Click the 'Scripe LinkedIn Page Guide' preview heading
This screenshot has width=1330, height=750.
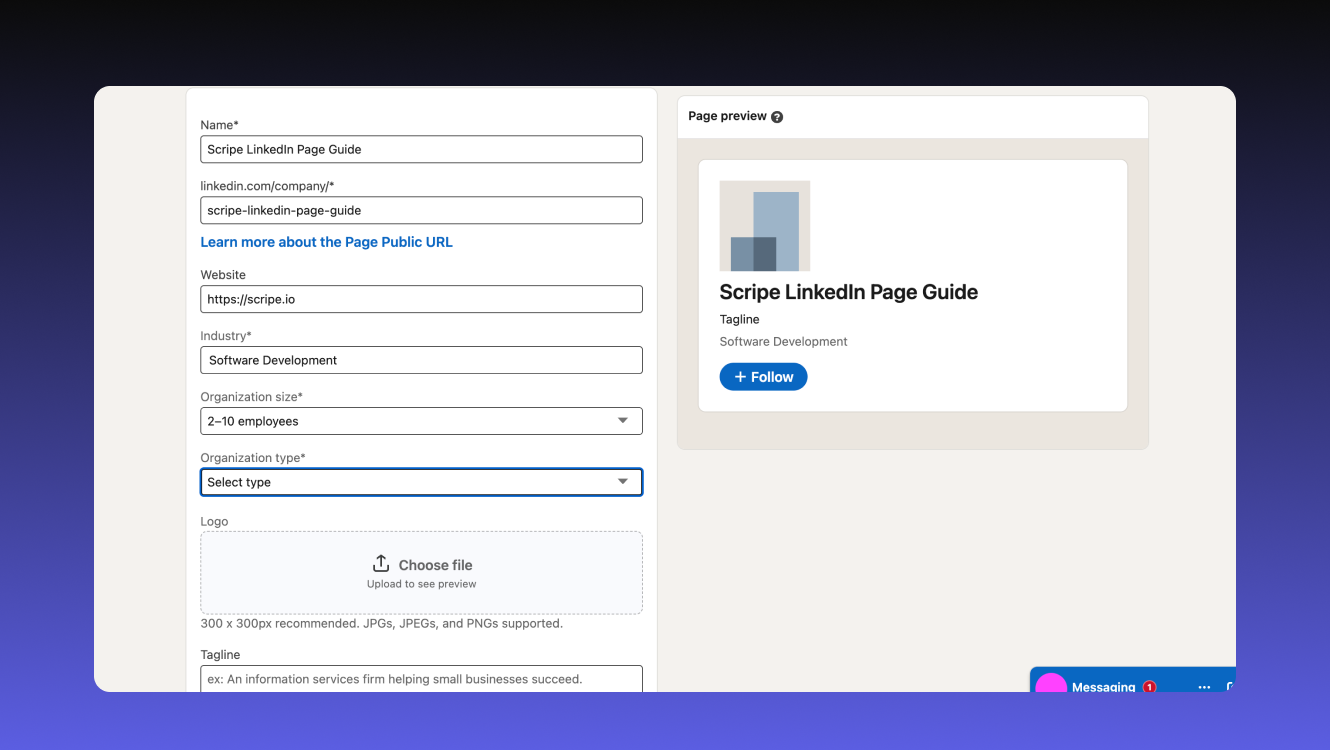(x=849, y=292)
